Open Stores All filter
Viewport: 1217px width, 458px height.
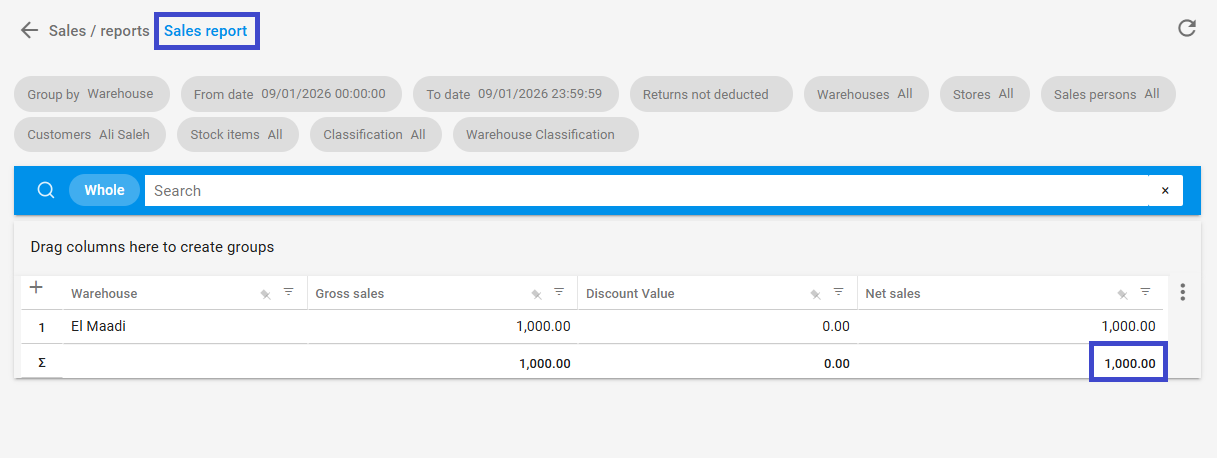(984, 94)
